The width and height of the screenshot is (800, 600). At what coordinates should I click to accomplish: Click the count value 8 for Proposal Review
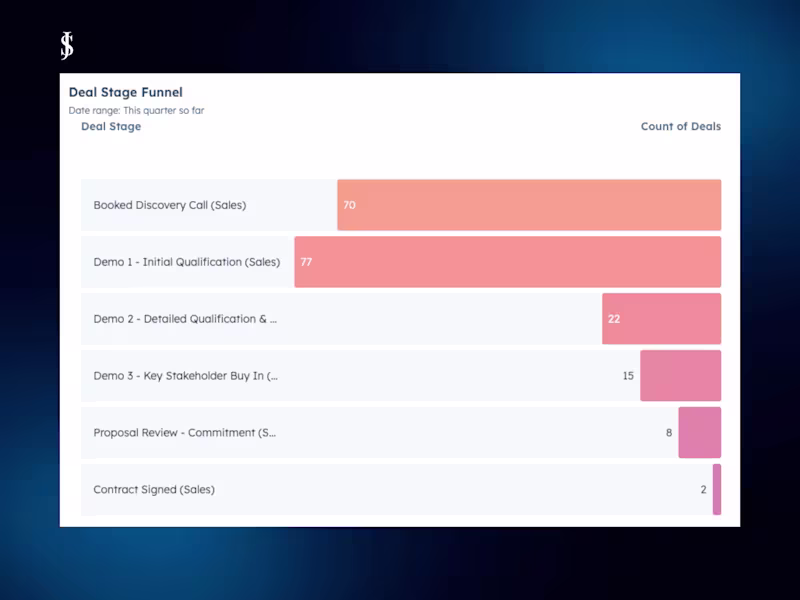(669, 433)
